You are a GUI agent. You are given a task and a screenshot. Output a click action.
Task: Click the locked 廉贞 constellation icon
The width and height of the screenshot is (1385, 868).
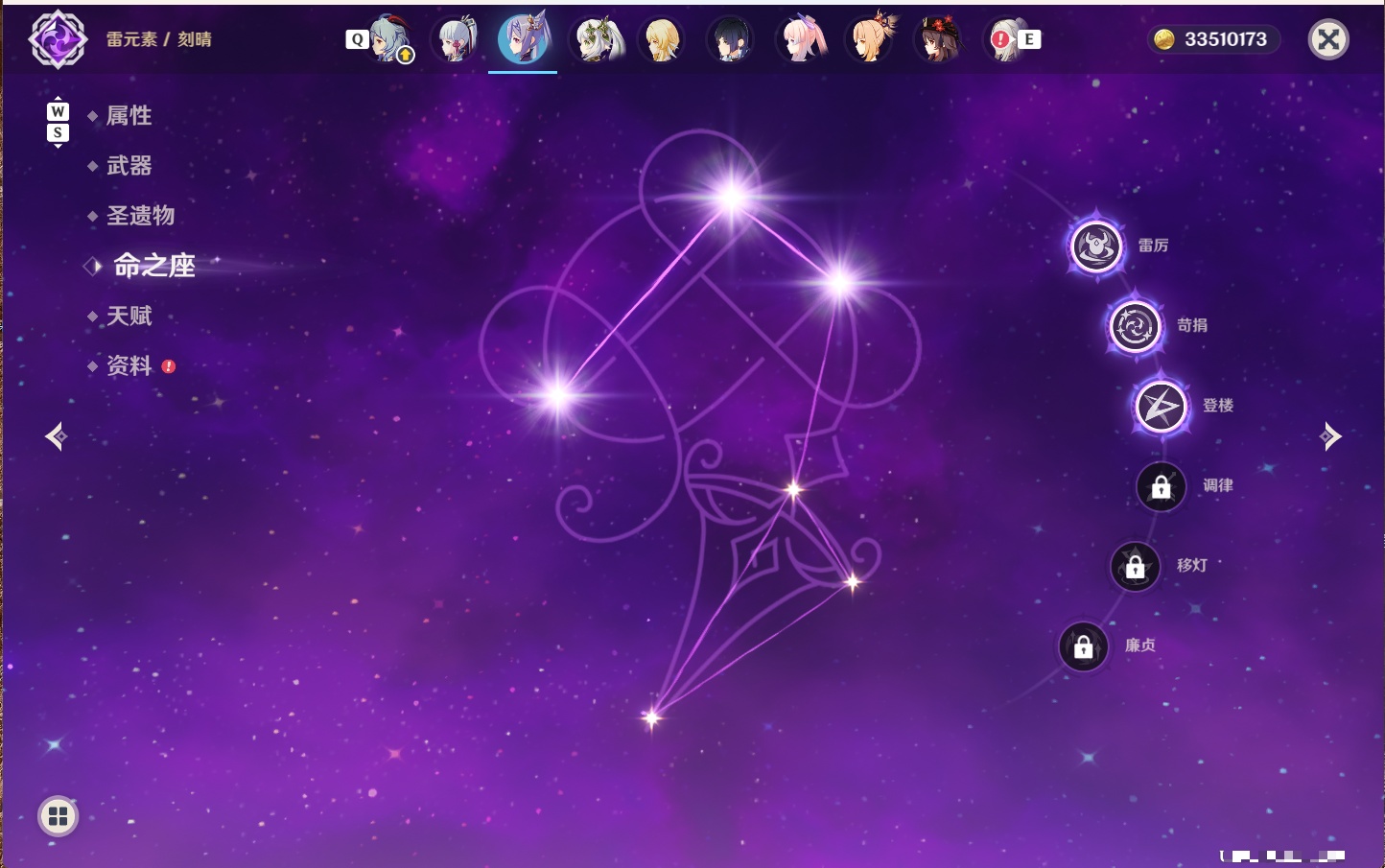tap(1083, 646)
